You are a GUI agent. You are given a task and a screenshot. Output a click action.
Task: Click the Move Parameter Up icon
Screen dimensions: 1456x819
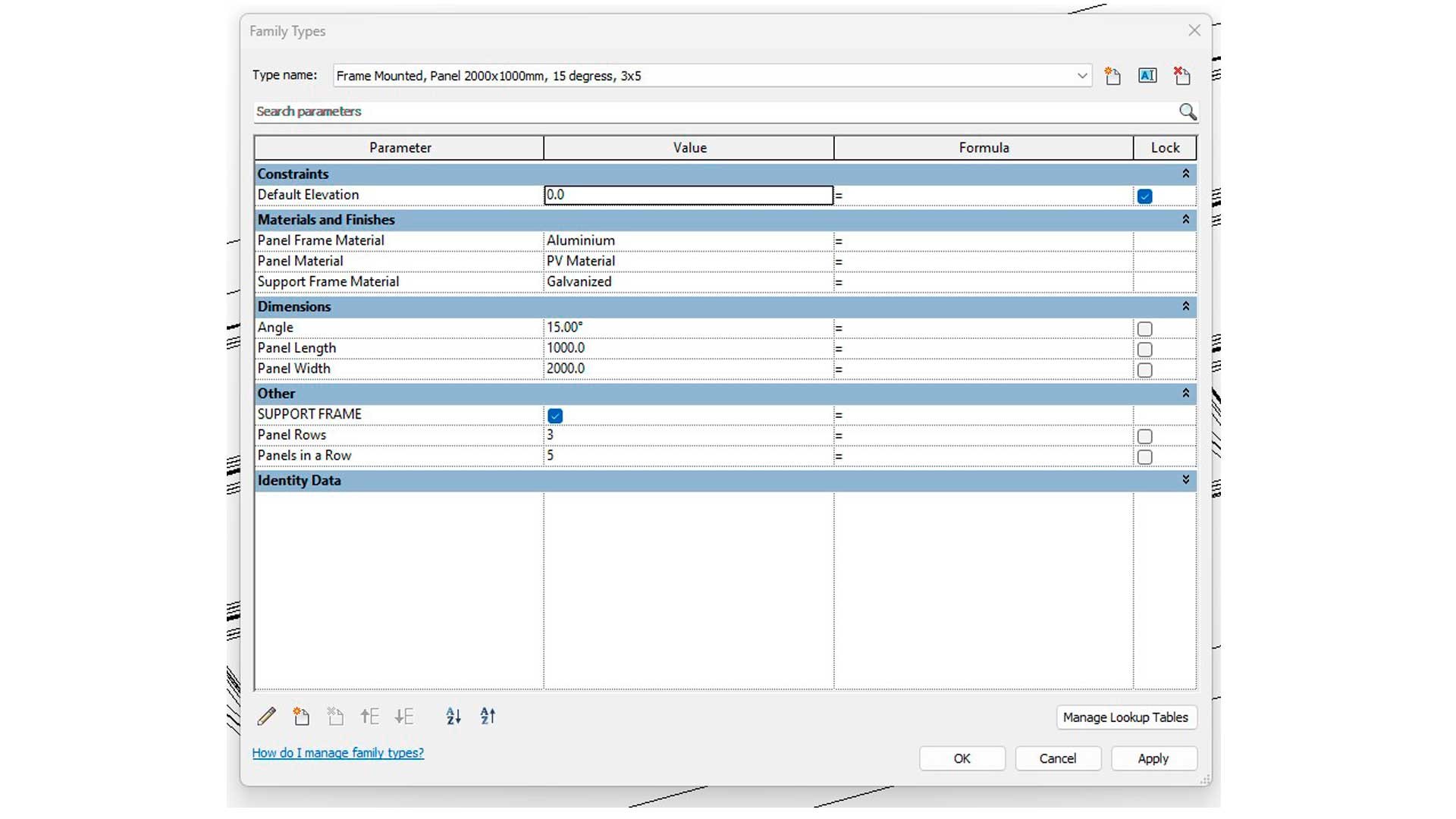click(370, 717)
